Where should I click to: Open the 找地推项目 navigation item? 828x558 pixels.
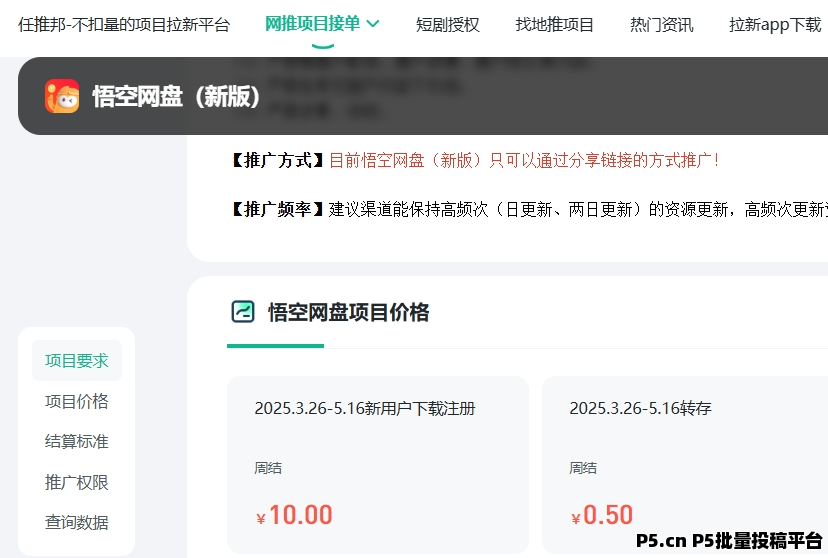554,25
